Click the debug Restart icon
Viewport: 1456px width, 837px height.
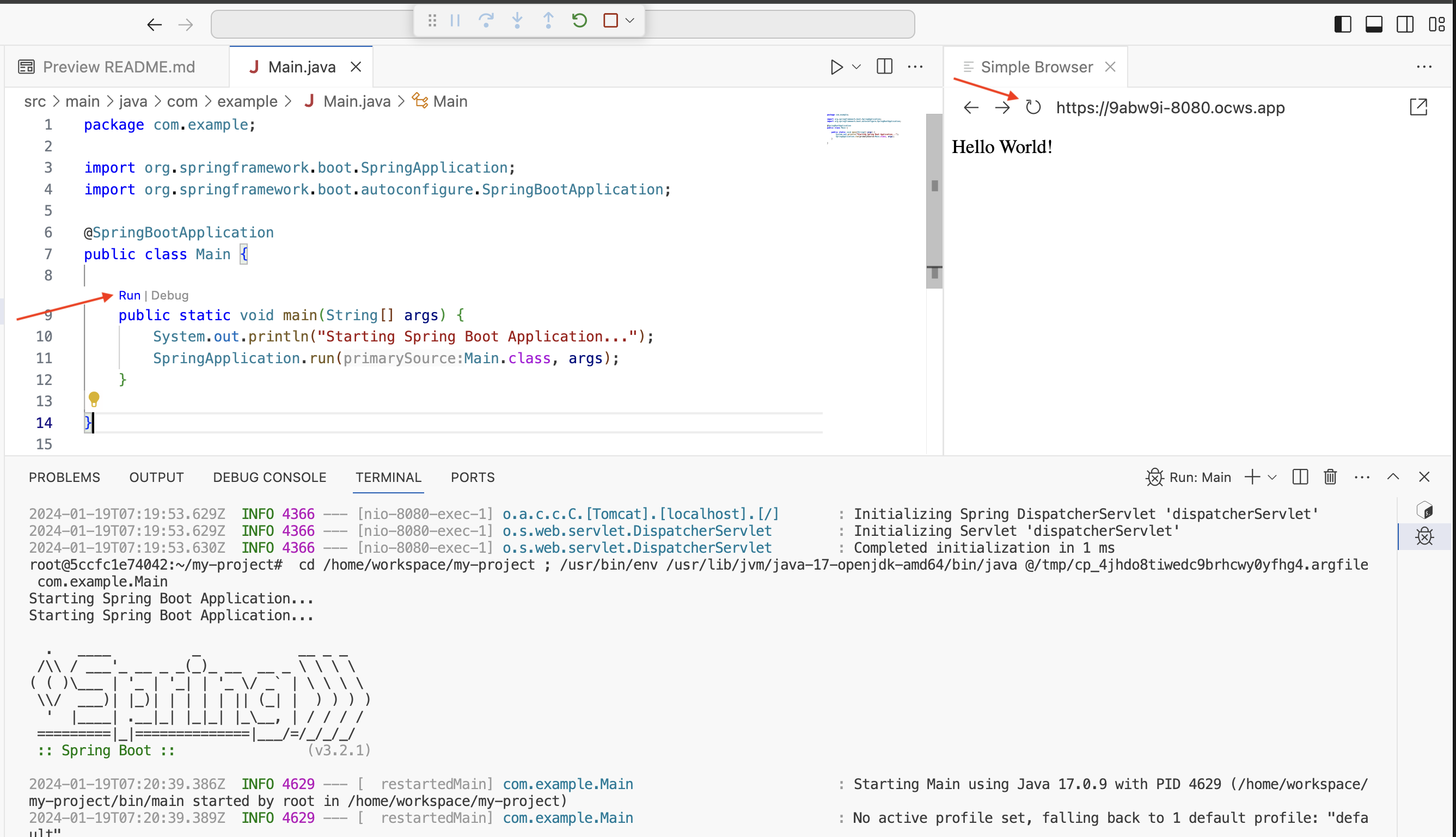579,21
